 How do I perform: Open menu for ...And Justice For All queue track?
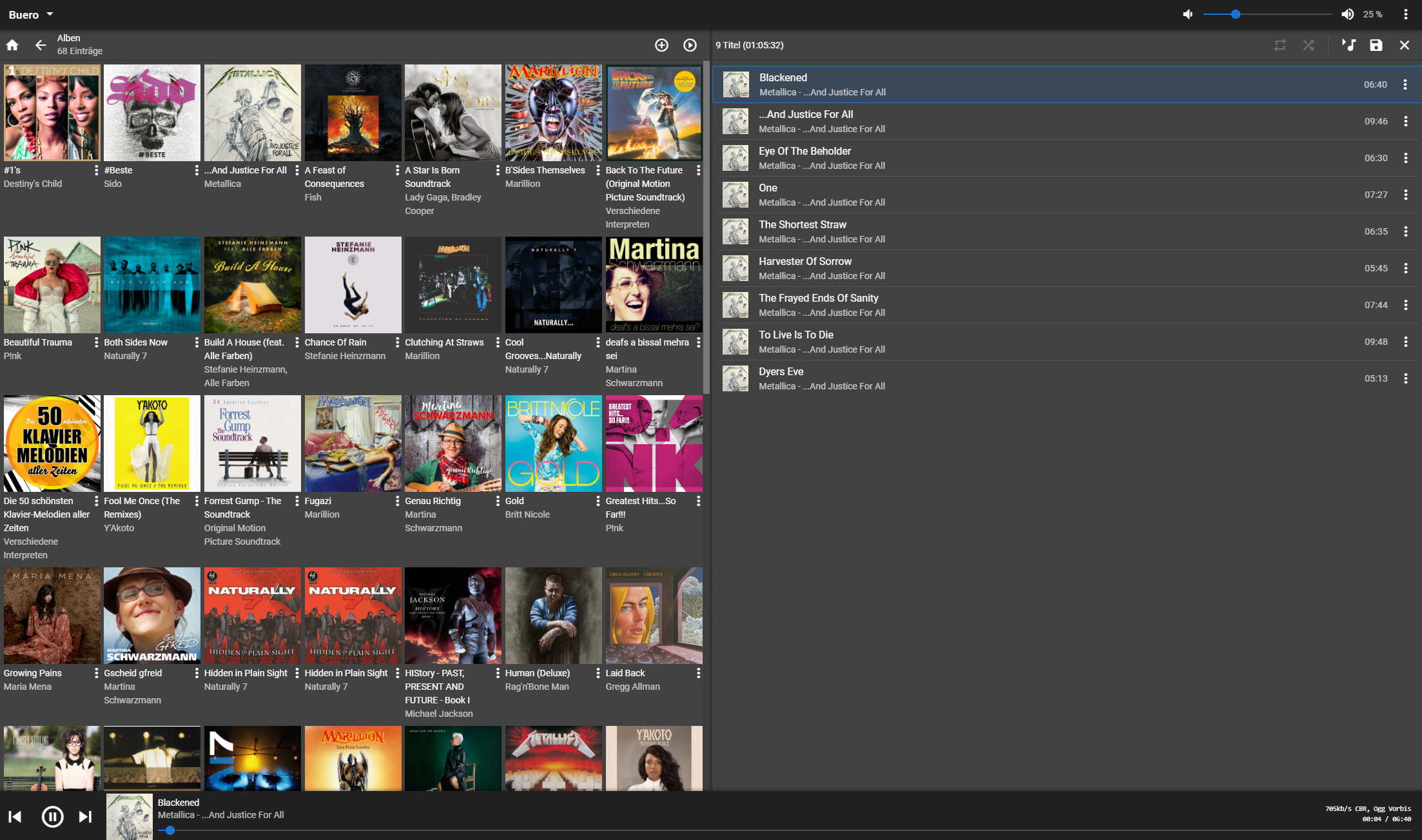point(1405,121)
